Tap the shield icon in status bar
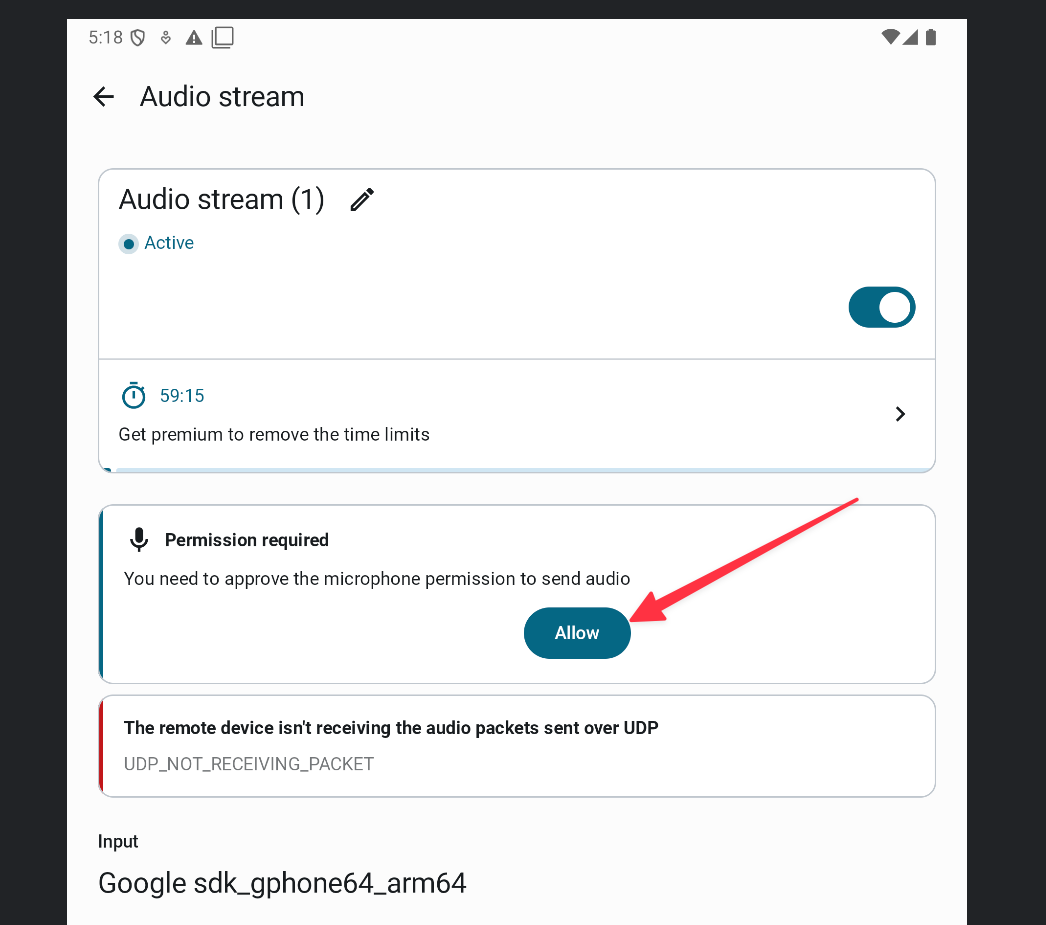The height and width of the screenshot is (925, 1046). click(139, 38)
